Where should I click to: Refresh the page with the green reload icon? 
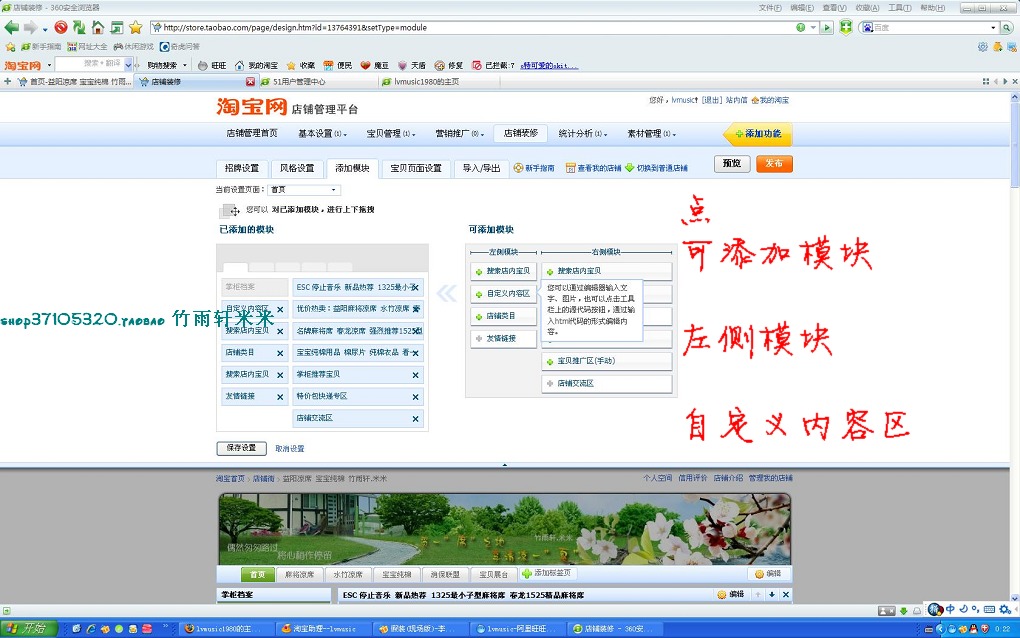click(x=79, y=27)
